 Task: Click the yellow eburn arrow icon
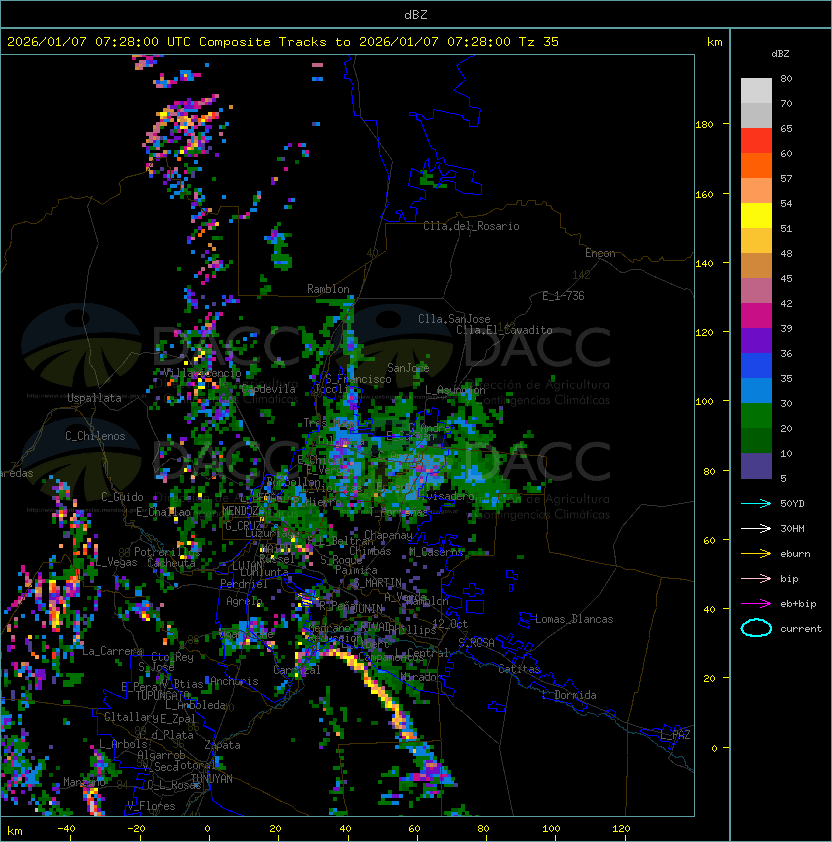[756, 554]
